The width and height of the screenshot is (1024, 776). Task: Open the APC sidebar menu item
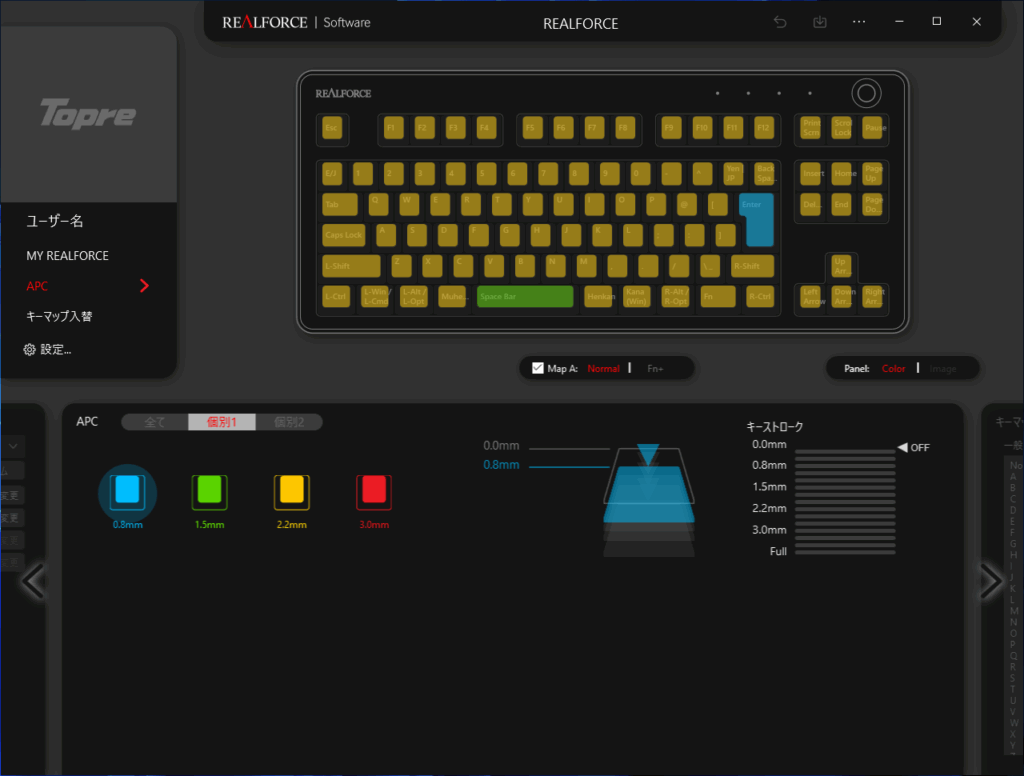(37, 285)
